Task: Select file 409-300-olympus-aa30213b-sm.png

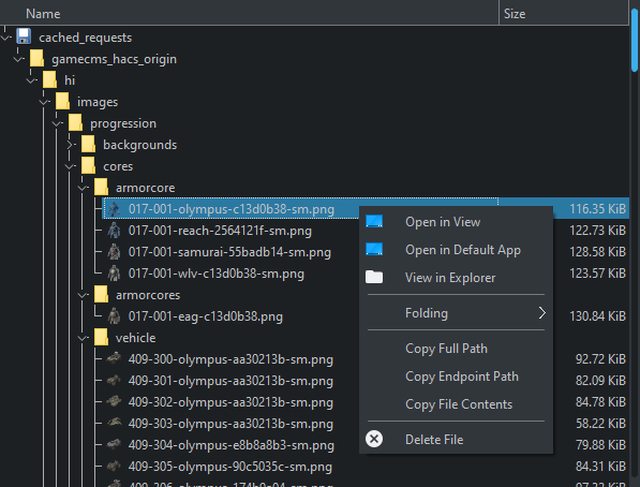Action: point(231,359)
